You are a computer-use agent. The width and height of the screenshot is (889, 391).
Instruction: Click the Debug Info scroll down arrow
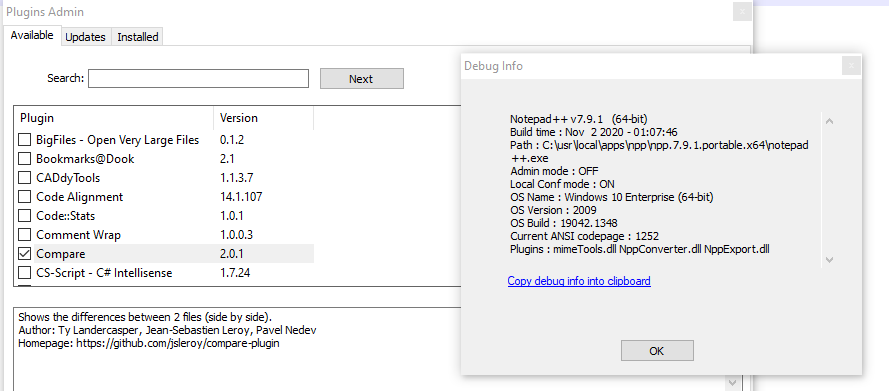[x=829, y=260]
